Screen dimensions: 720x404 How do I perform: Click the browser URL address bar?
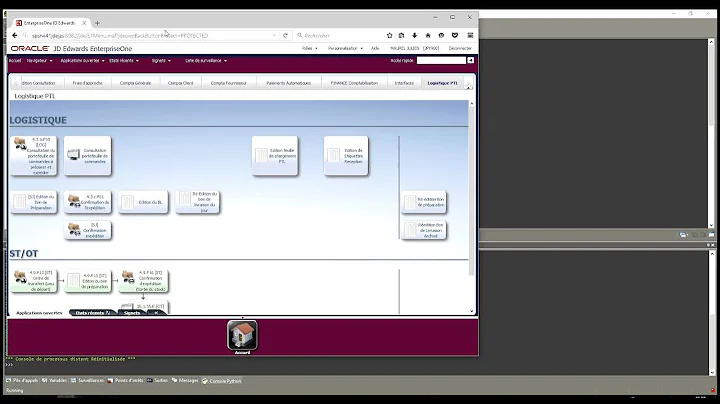(x=149, y=35)
